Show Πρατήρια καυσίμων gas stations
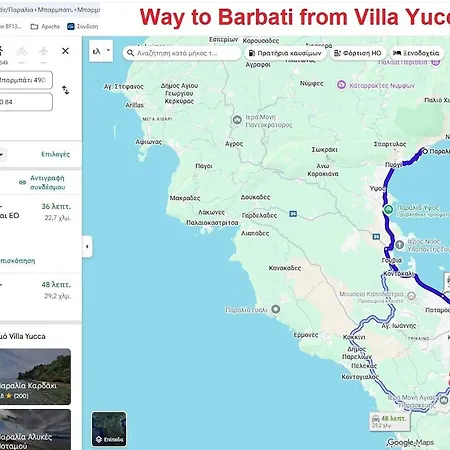The image size is (450, 450). point(285,53)
